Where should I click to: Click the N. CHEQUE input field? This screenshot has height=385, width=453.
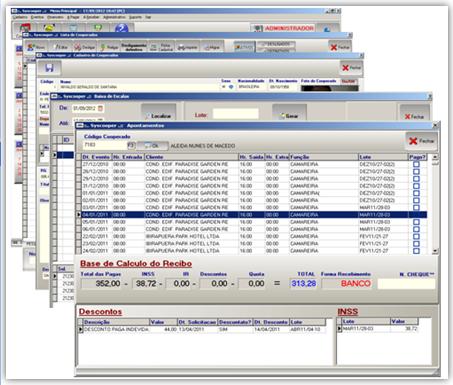click(406, 284)
